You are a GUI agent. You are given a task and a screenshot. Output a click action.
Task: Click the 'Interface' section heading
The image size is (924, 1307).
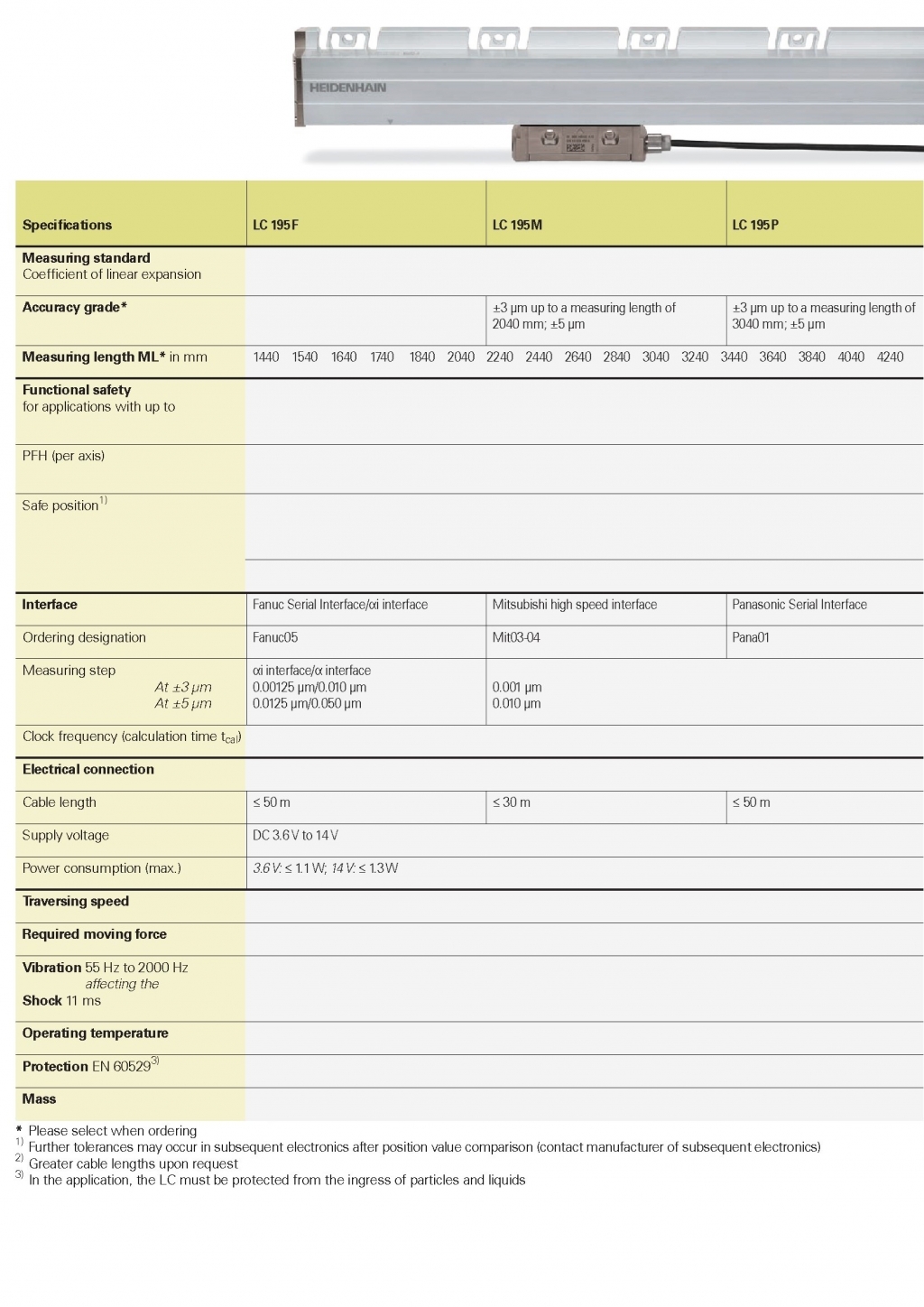click(50, 605)
